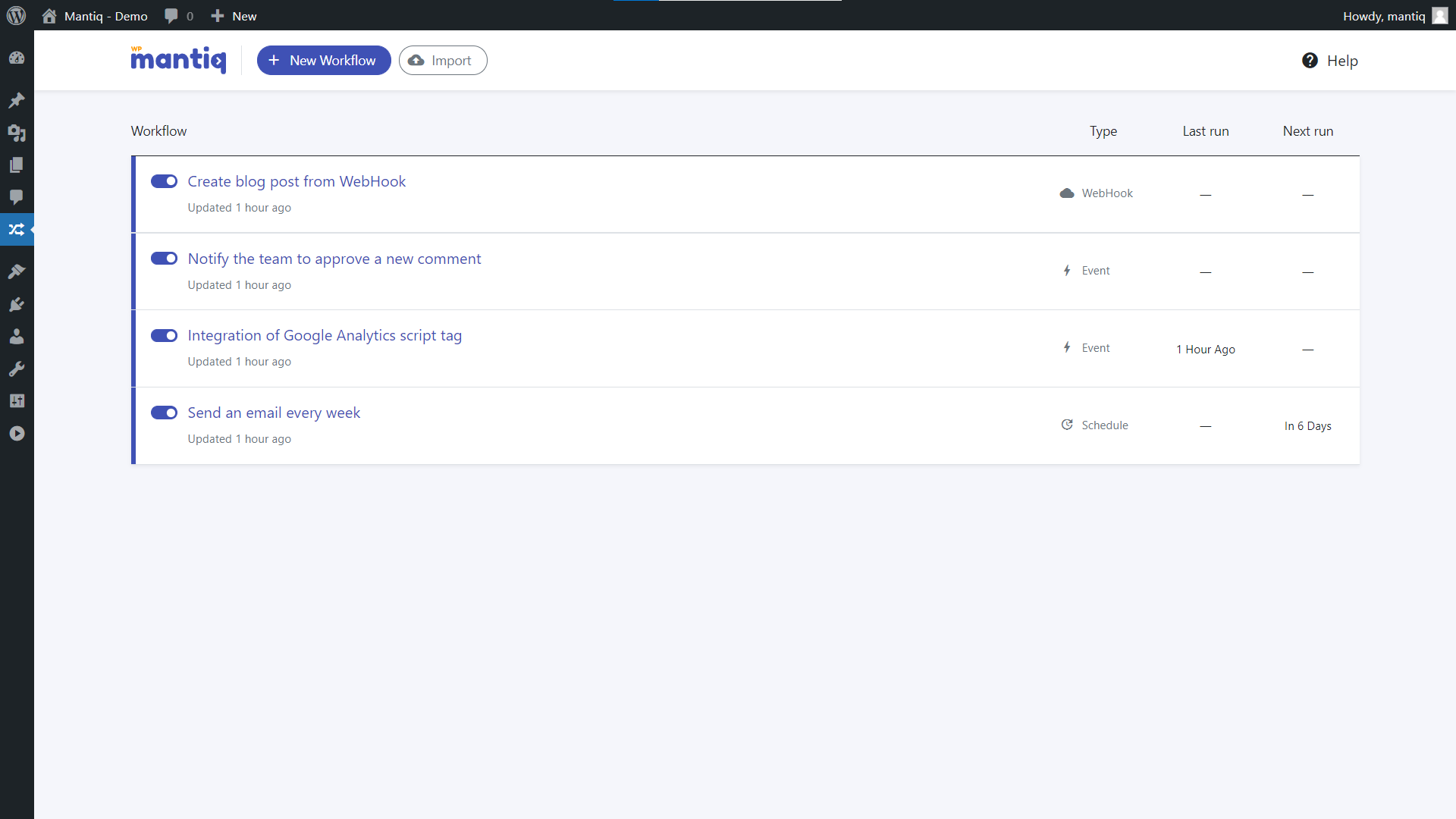Open the Appearance brush icon in the sidebar
Screen dimensions: 1456x819
click(17, 271)
